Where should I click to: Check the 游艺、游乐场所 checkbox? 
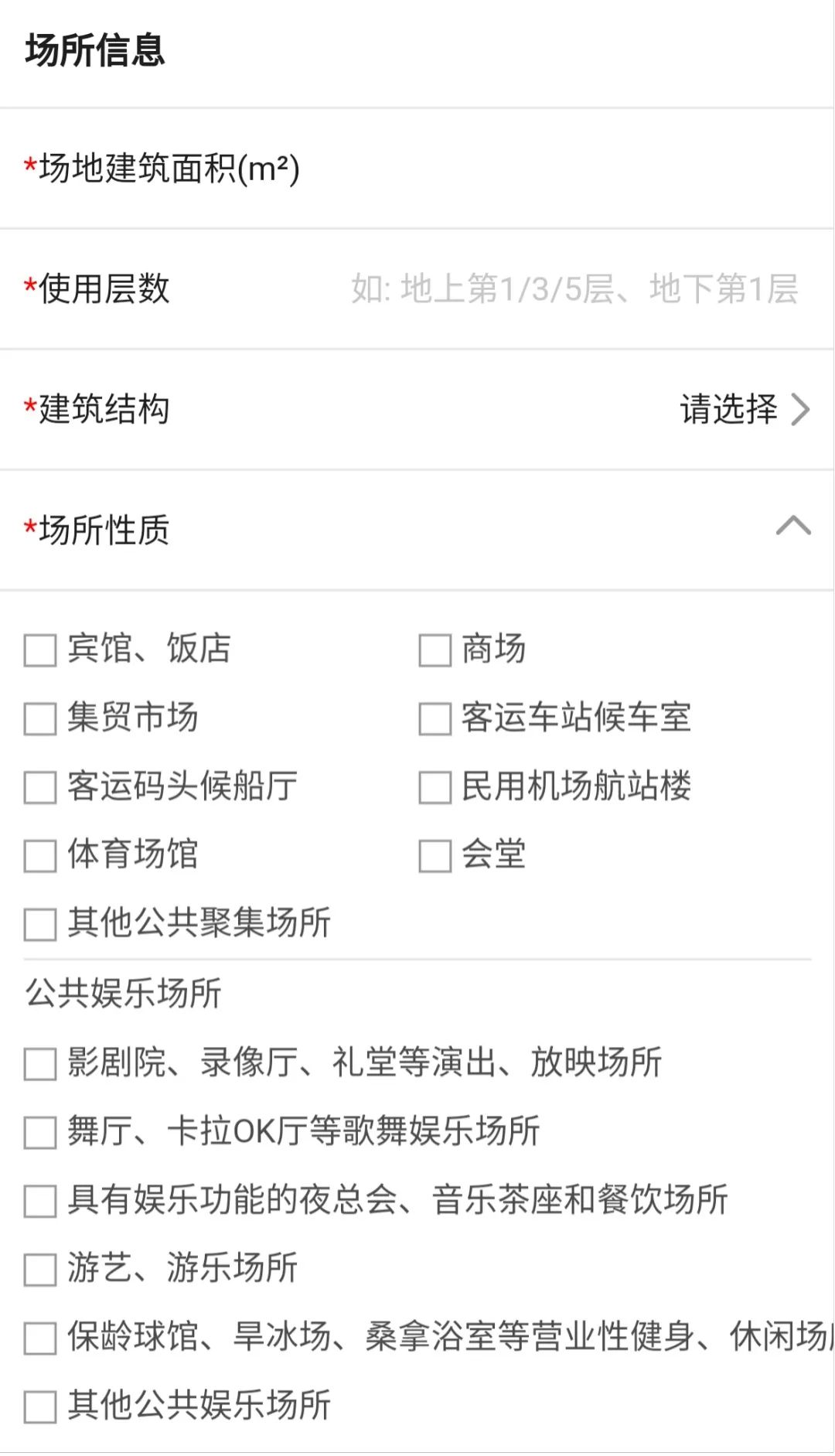click(x=40, y=1270)
